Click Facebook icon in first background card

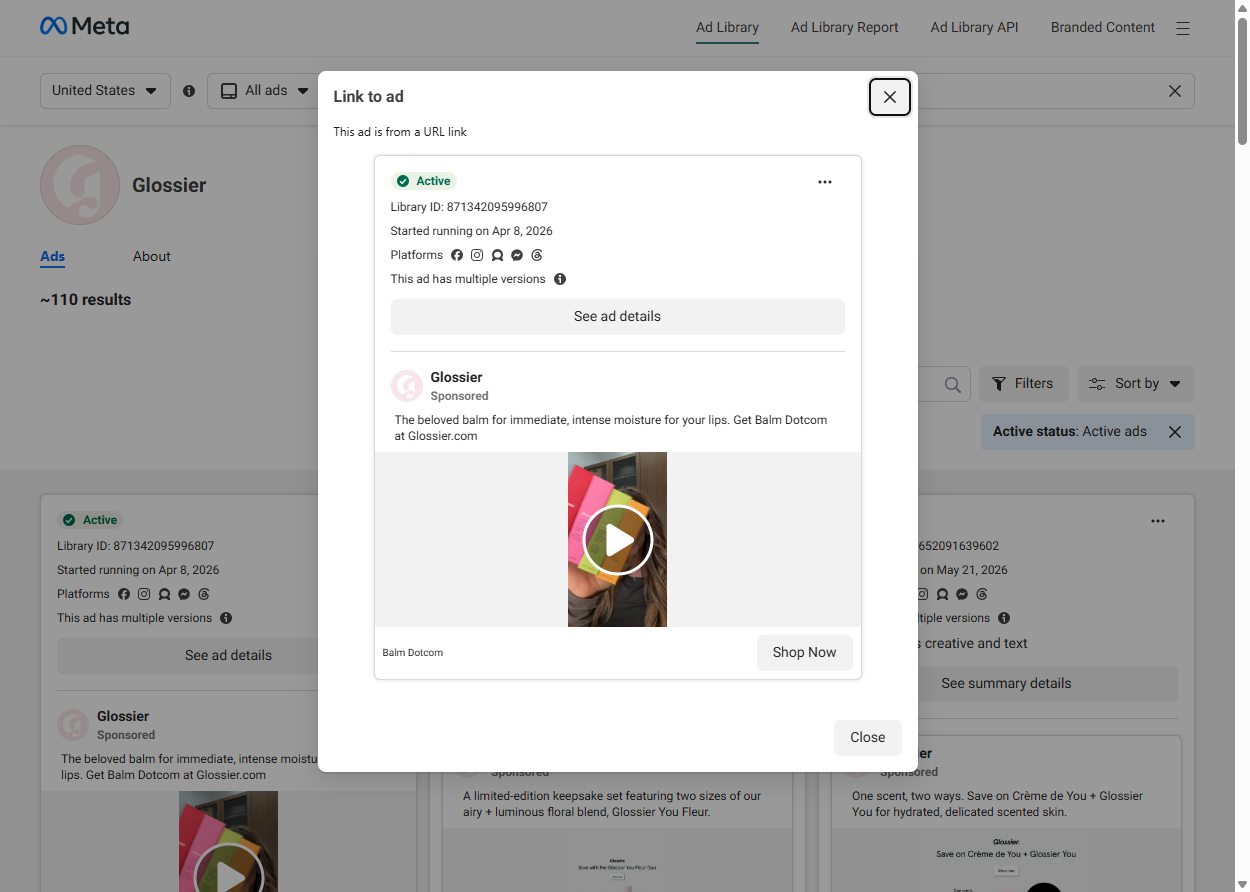(124, 594)
